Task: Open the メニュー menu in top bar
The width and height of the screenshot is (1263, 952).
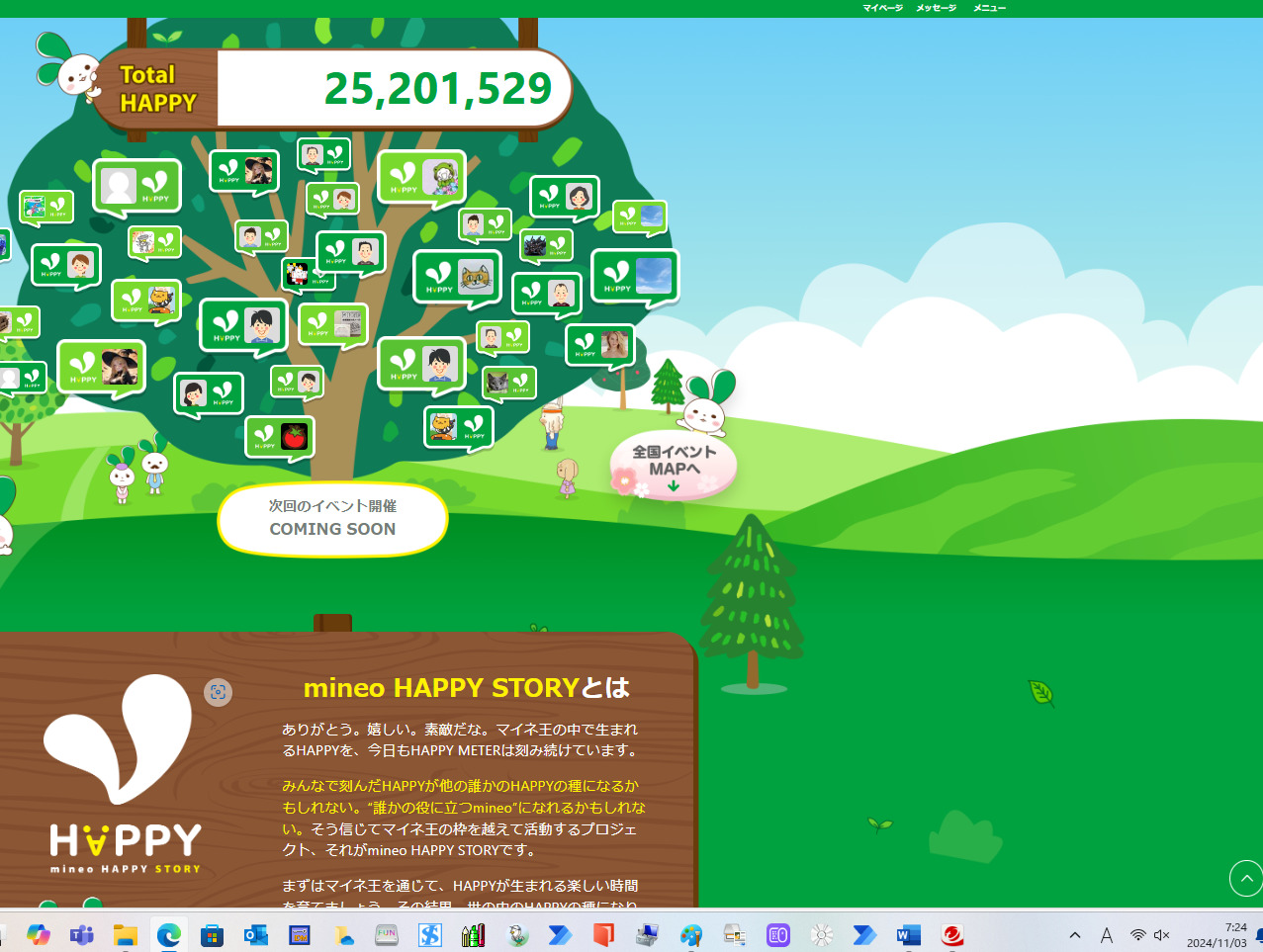Action: (989, 8)
